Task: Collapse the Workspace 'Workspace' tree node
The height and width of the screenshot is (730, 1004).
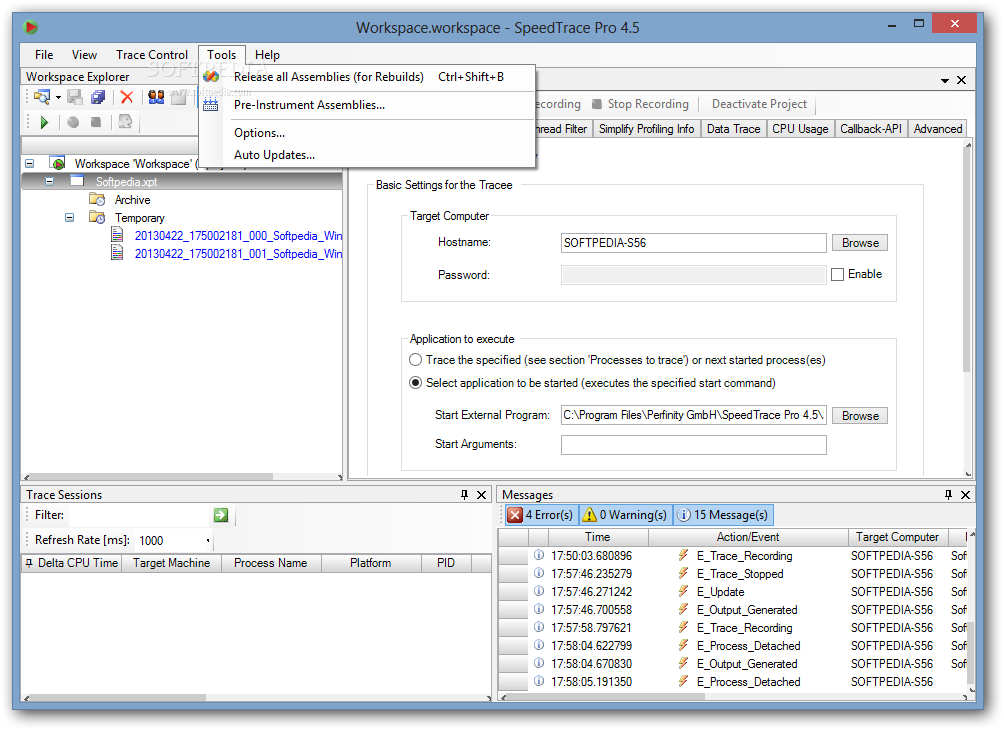Action: click(x=29, y=163)
